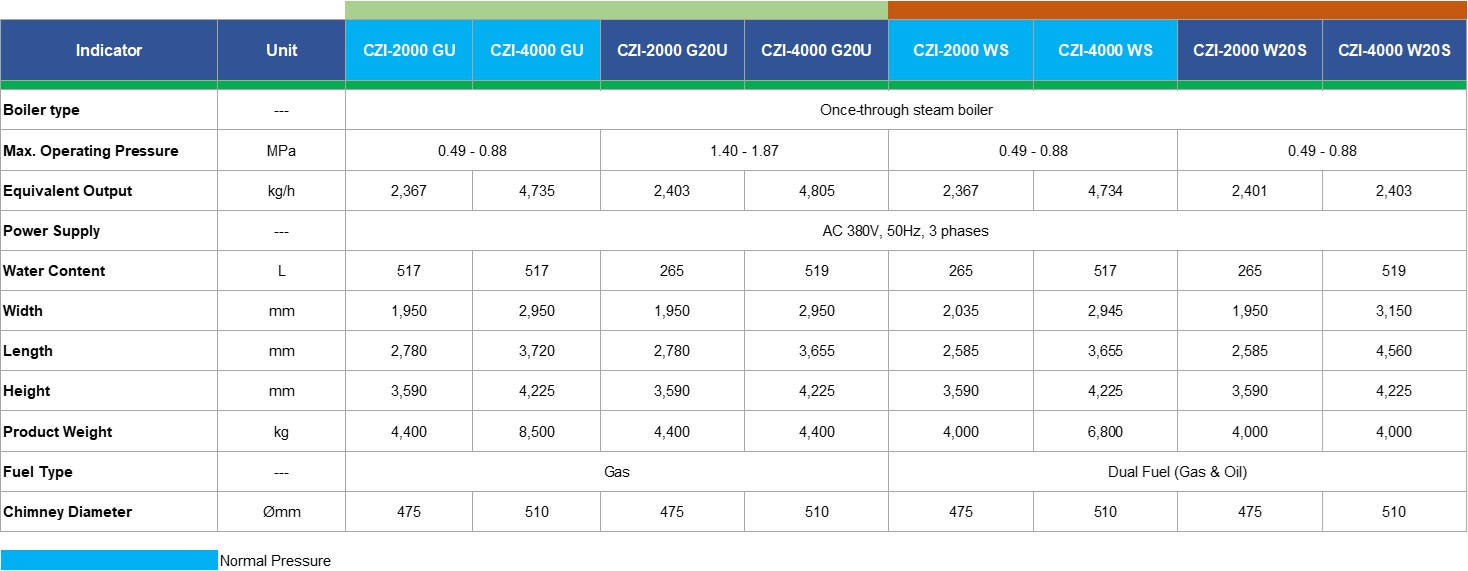This screenshot has height=571, width=1468.
Task: Select the Chimney Diameter row label
Action: pos(68,512)
